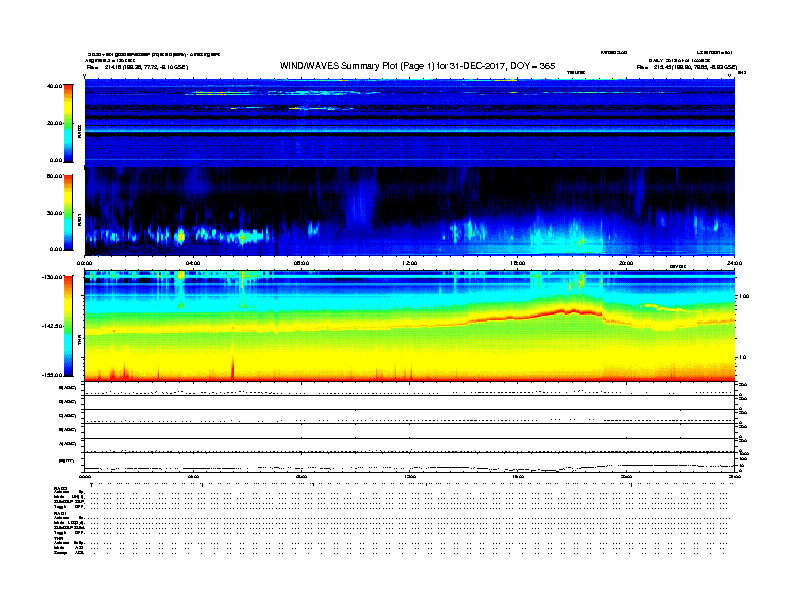792x612 pixels.
Task: Click the top-left Pos coordinates line
Action: (x=137, y=67)
